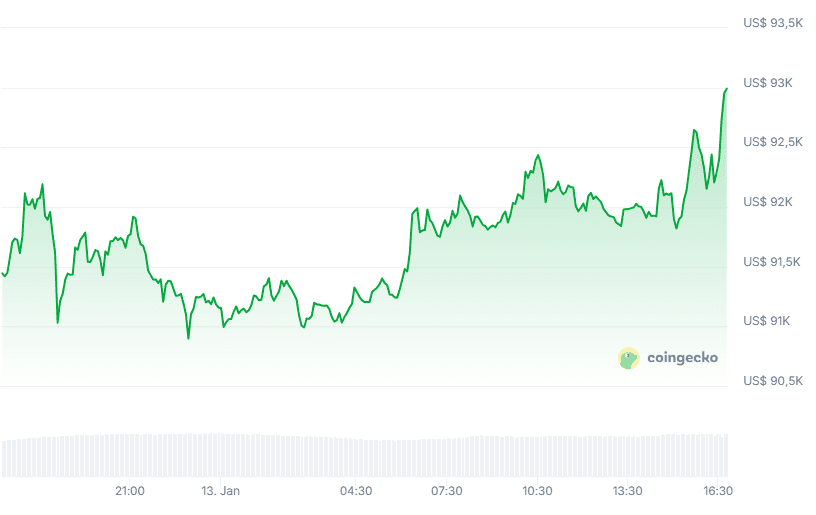Select the US$ 91,5K axis label
Screen dimensions: 816x515
pos(773,262)
